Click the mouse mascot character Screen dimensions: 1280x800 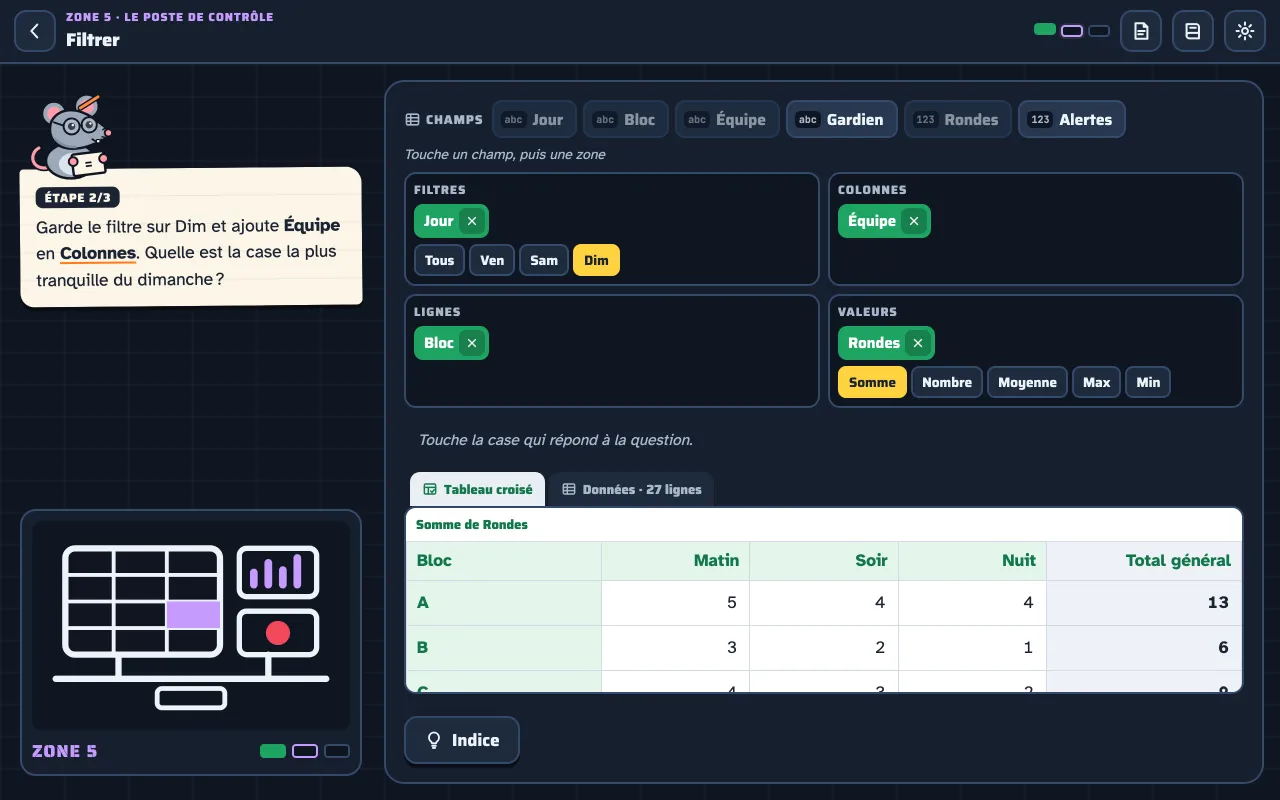71,137
